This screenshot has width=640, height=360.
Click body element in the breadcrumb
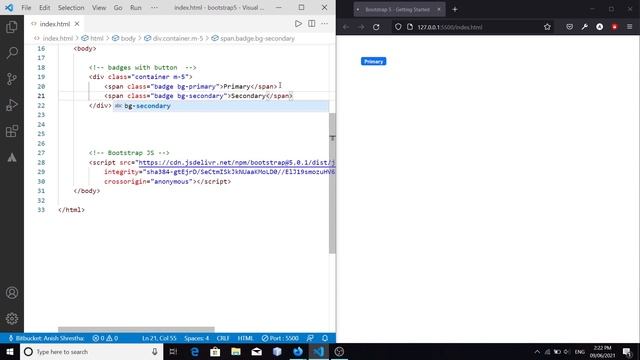point(128,38)
